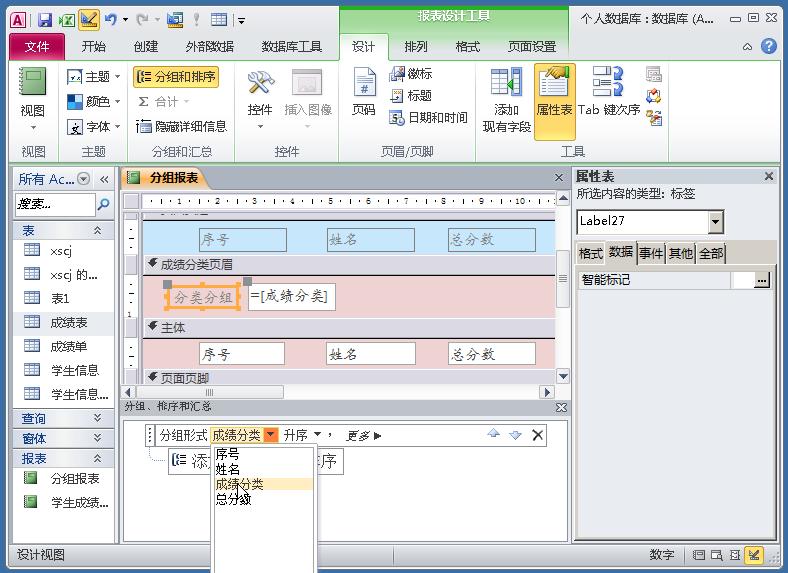Viewport: 788px width, 573px height.
Task: Insert Title (标题) into report header
Action: tap(411, 96)
